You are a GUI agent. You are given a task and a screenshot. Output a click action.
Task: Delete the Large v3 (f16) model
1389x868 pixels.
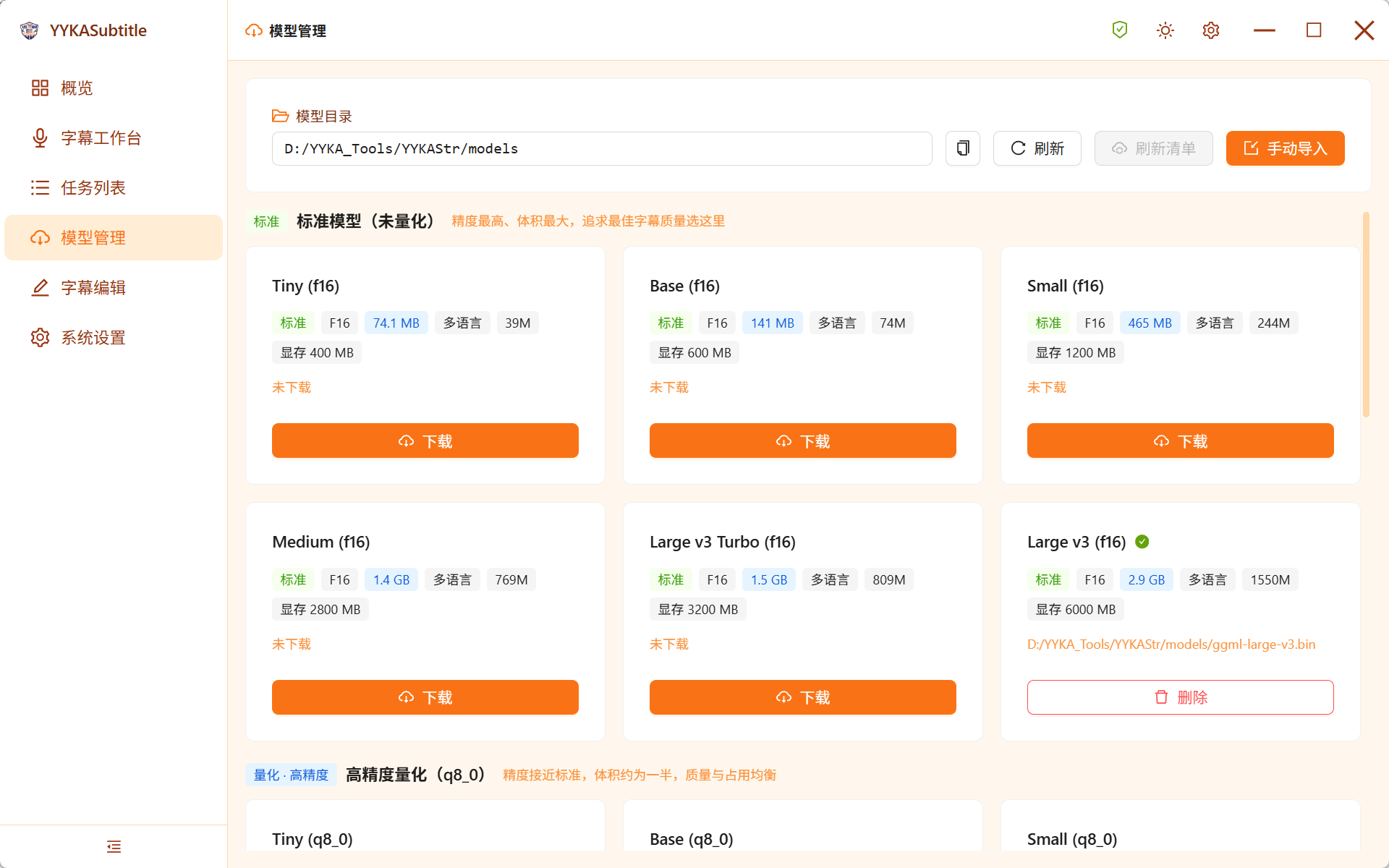tap(1181, 697)
